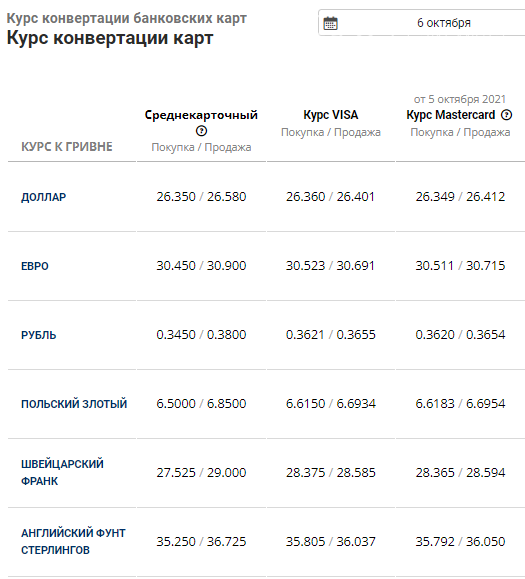
Task: Click the Курс VISA column header
Action: tap(331, 115)
